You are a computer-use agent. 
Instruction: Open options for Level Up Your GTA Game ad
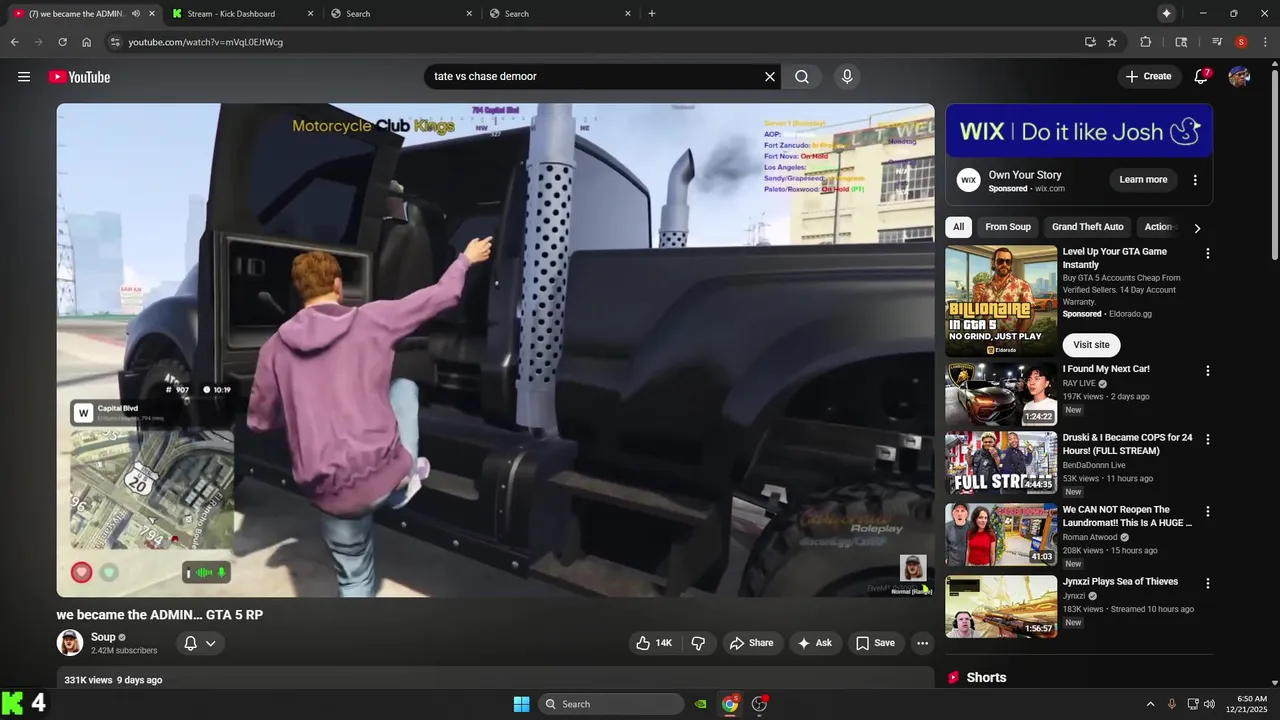click(1207, 254)
